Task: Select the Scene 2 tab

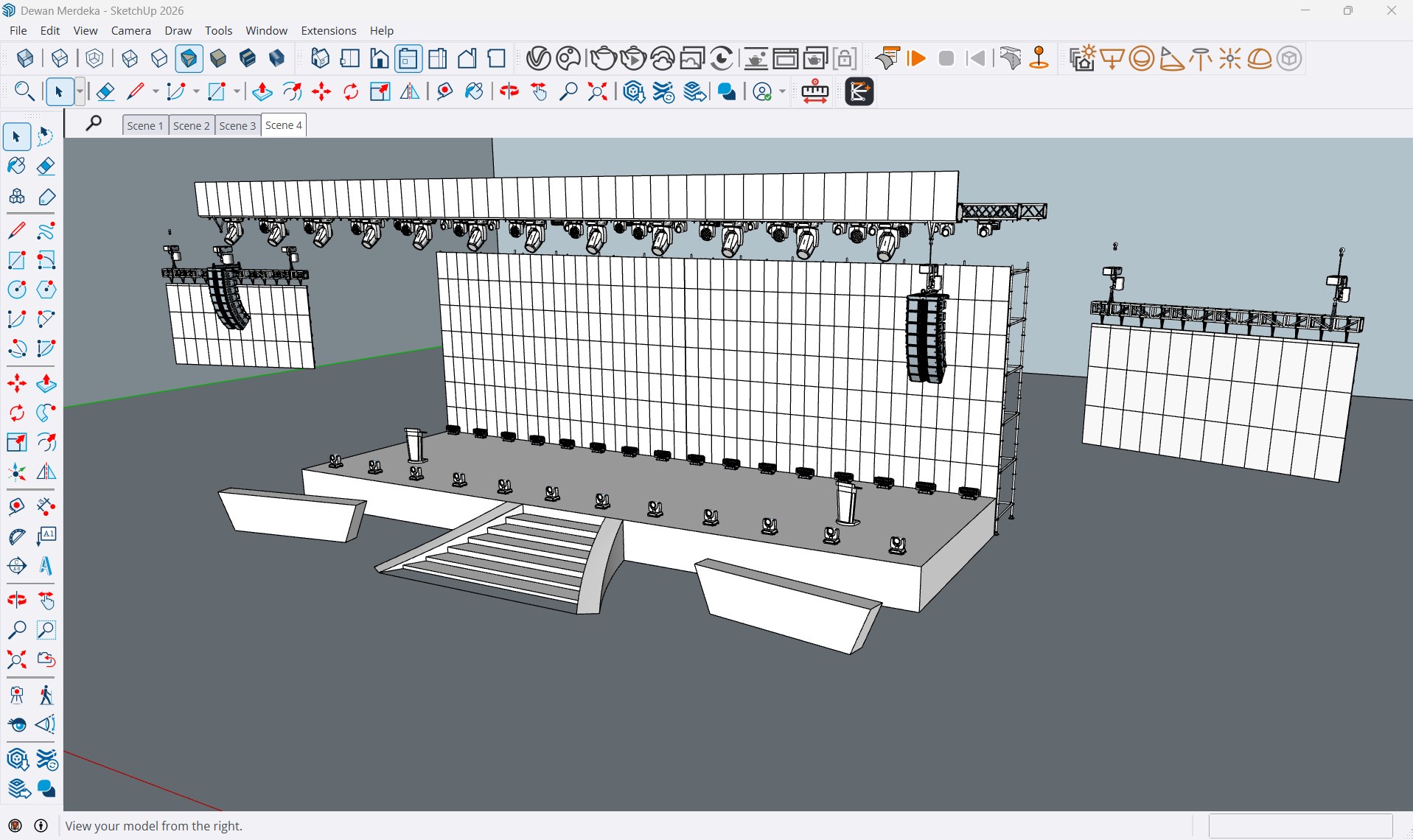Action: pyautogui.click(x=192, y=125)
